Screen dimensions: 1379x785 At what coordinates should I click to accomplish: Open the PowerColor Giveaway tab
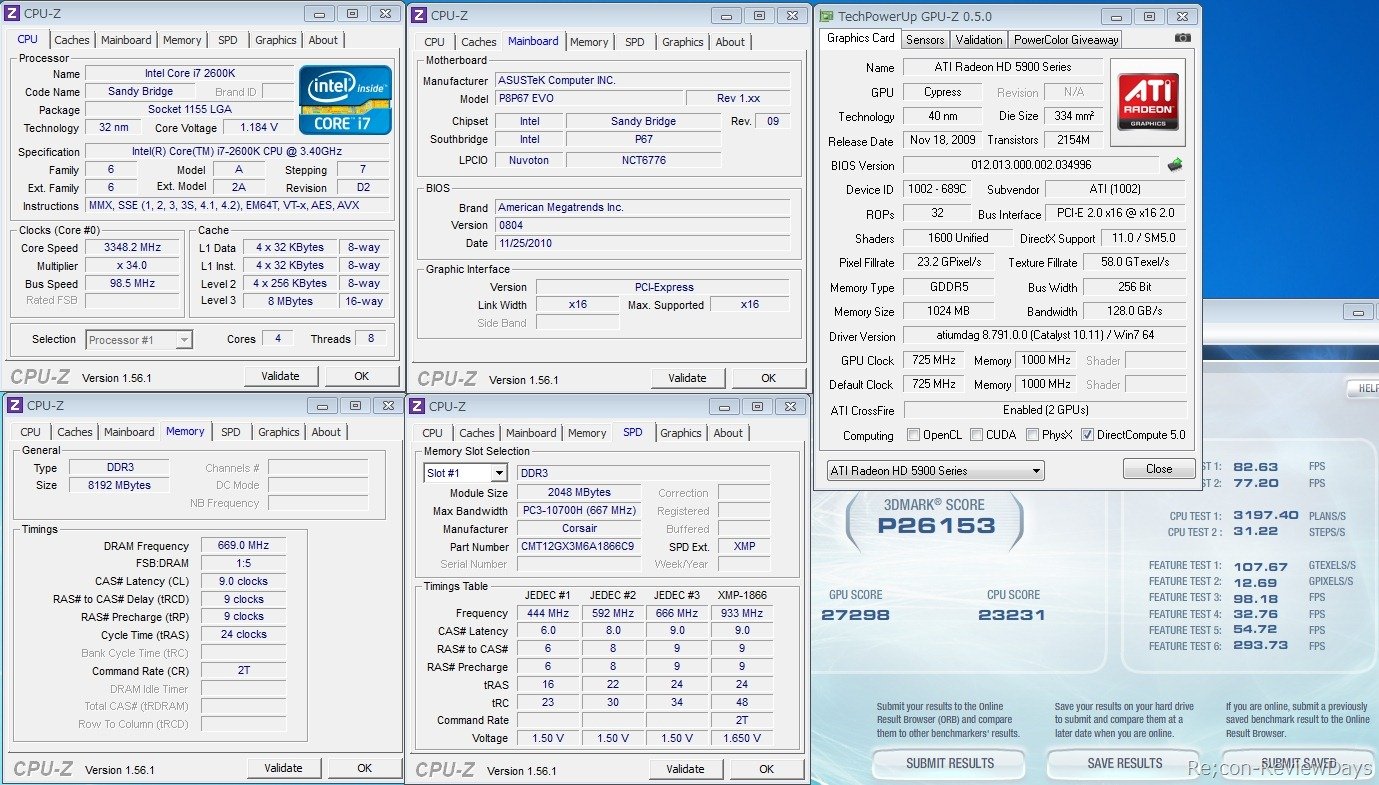pyautogui.click(x=1065, y=40)
